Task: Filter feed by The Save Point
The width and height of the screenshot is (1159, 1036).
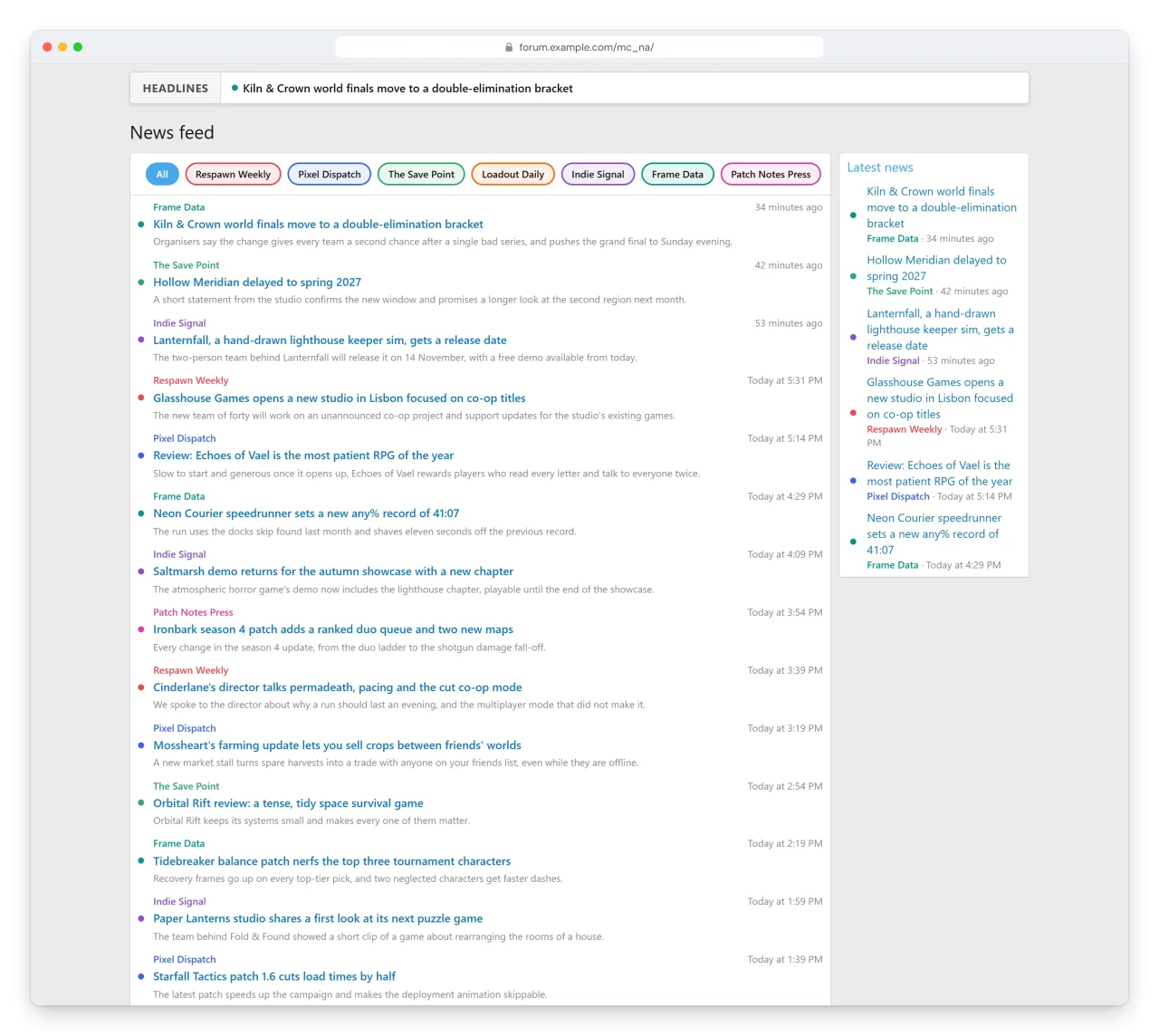Action: coord(421,174)
